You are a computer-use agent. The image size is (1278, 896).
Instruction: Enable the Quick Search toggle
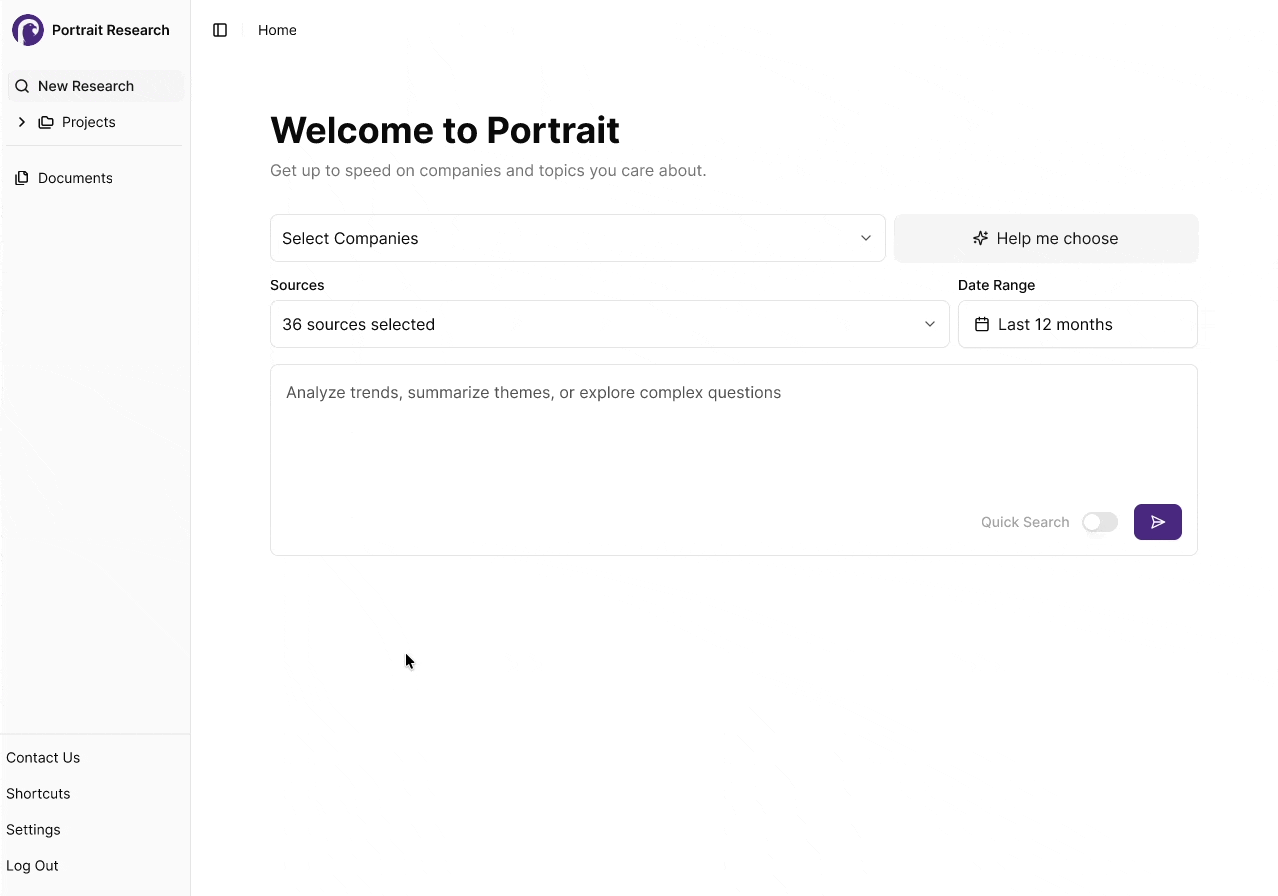coord(1100,522)
